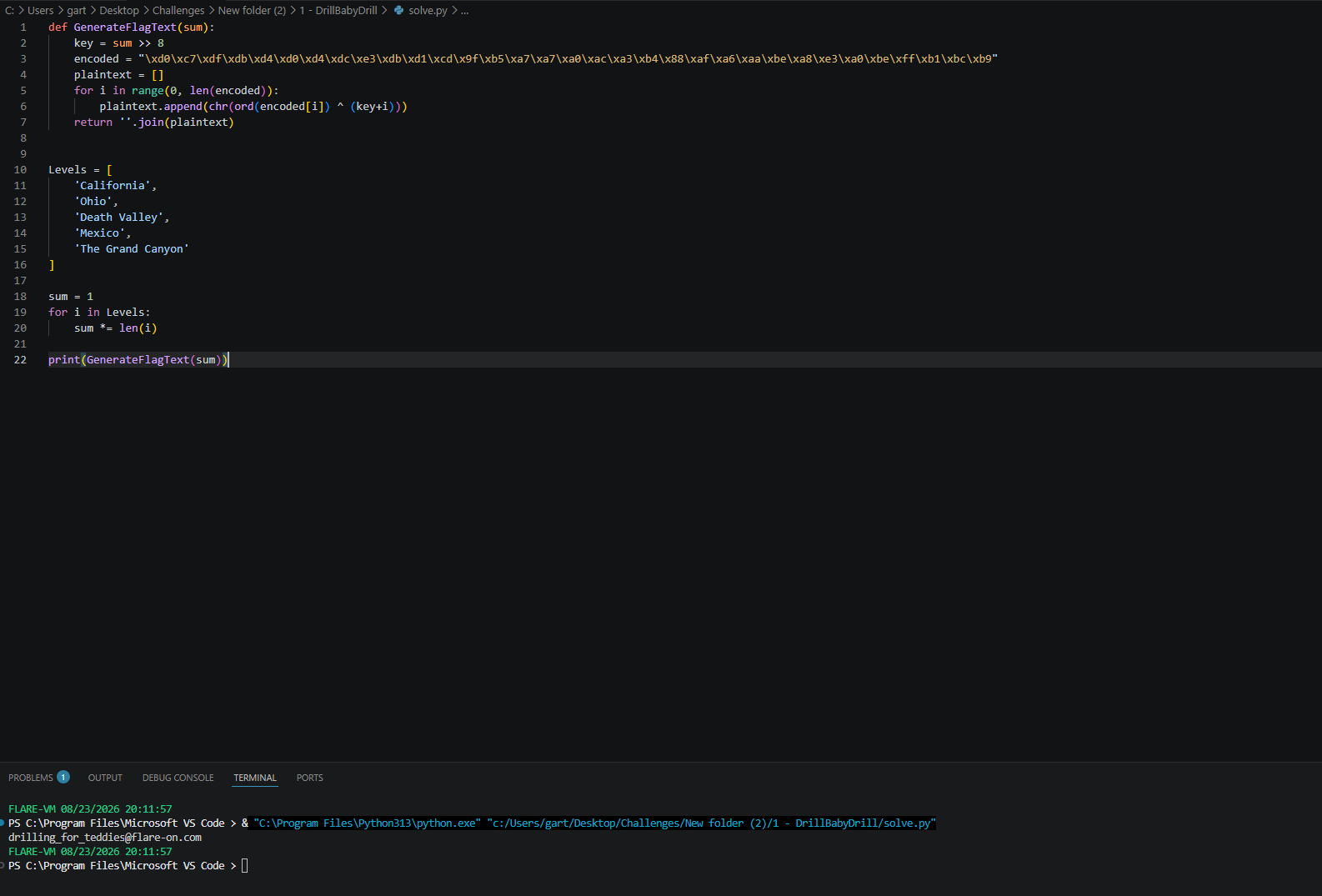Viewport: 1322px width, 896px height.
Task: Expand the '1 - DrillBabyDrill' breadcrumb folder
Action: [x=338, y=11]
